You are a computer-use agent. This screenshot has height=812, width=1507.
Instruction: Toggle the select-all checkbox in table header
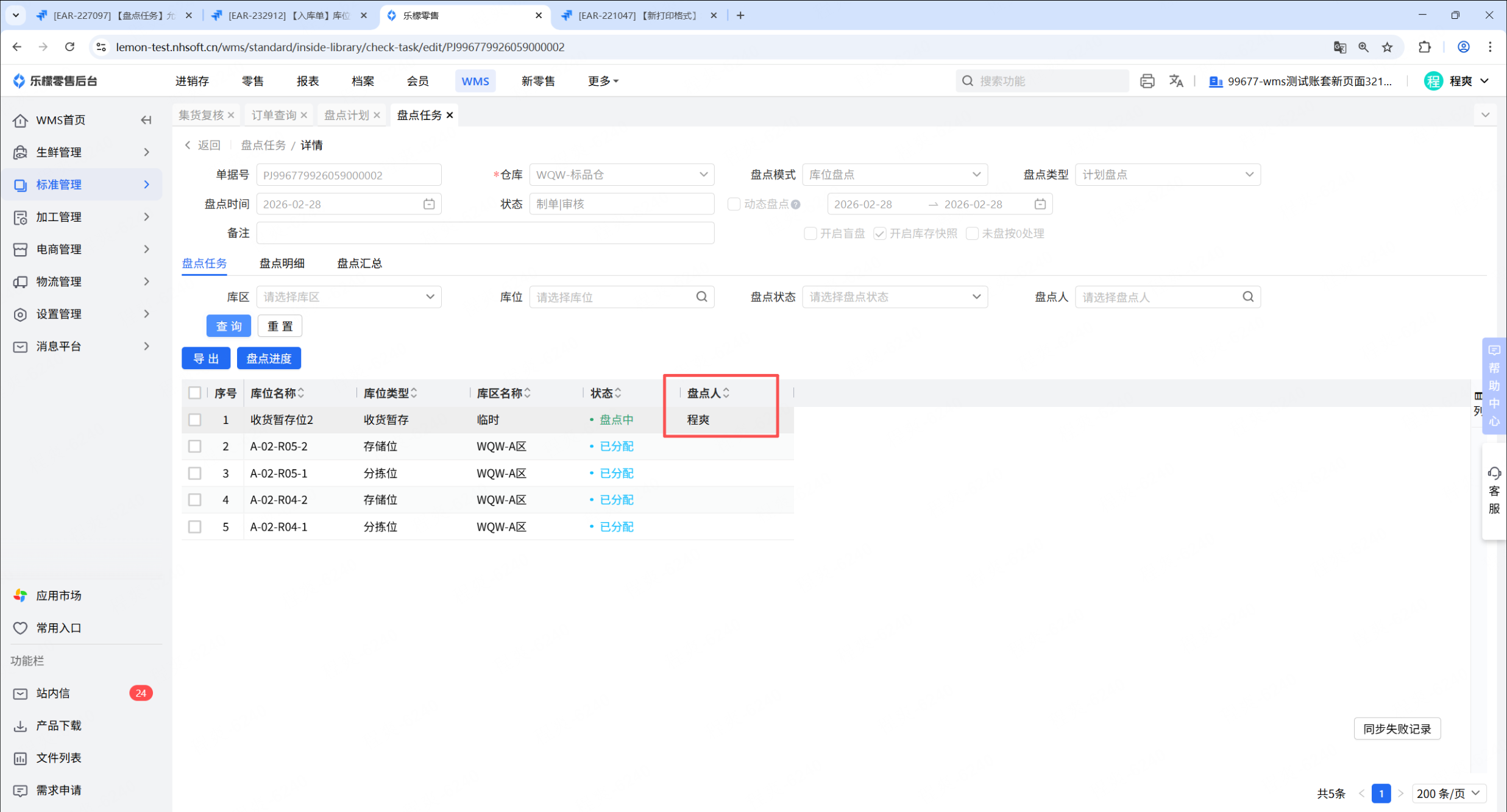coord(194,393)
